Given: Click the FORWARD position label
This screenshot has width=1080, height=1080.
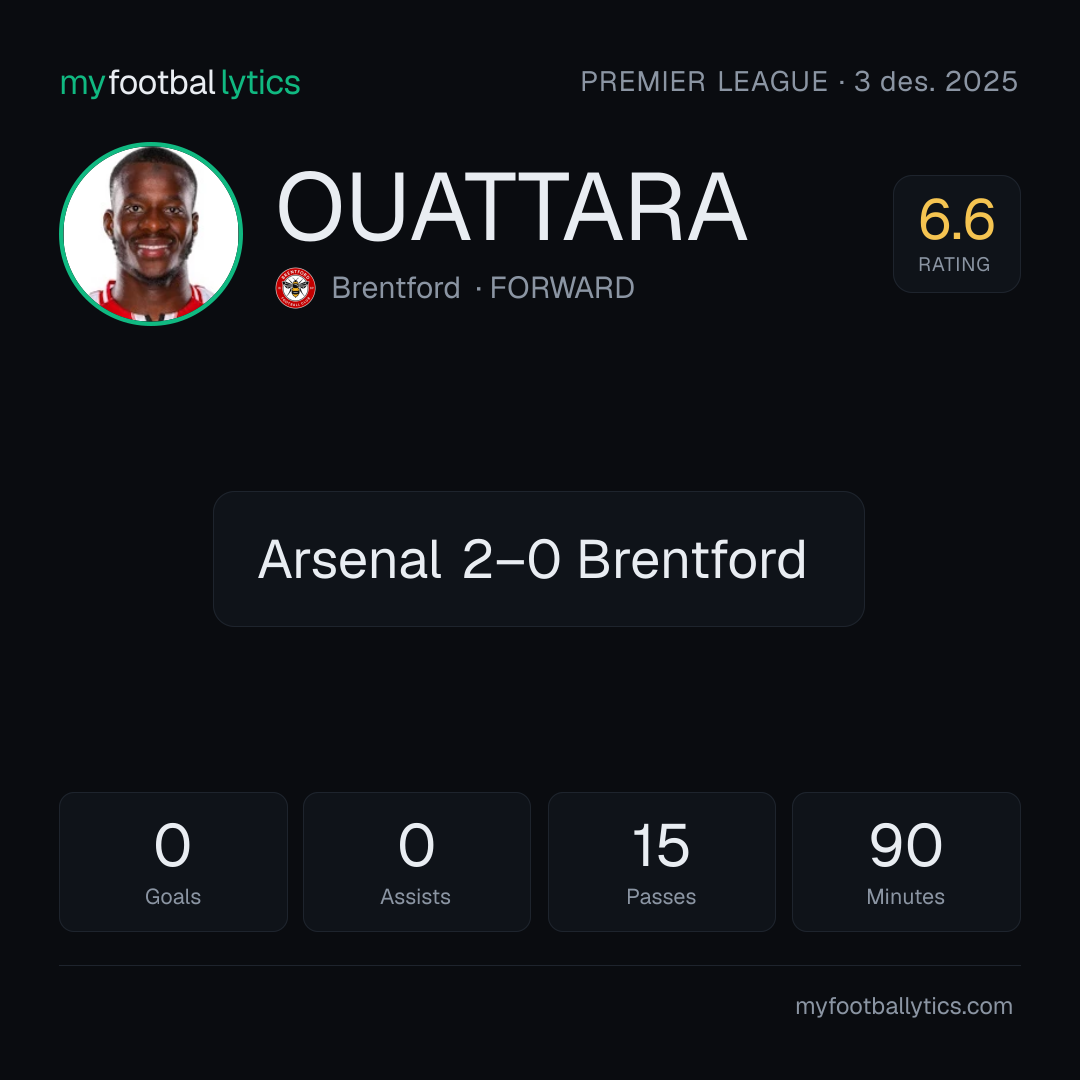Looking at the screenshot, I should [562, 288].
